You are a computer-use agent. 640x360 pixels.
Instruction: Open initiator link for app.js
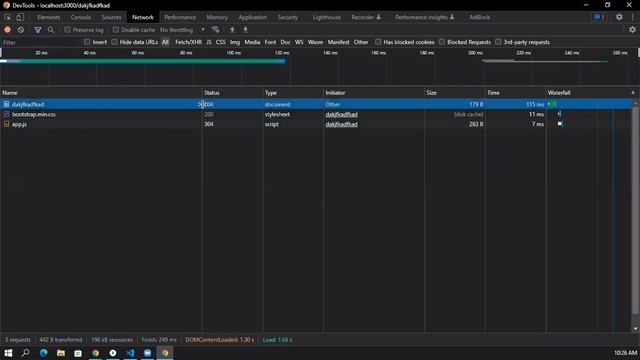pos(342,124)
